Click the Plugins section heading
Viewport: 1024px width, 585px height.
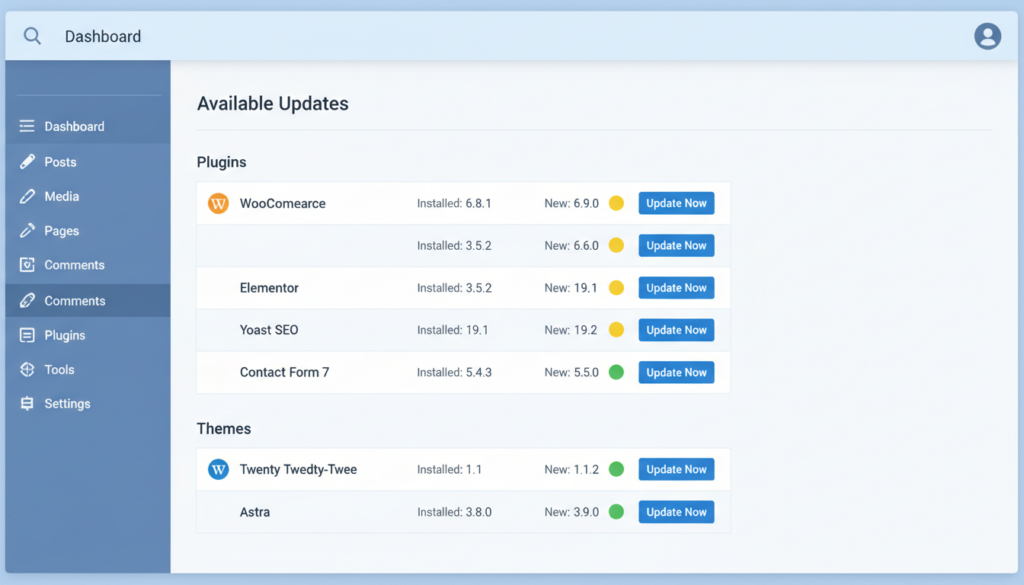221,162
